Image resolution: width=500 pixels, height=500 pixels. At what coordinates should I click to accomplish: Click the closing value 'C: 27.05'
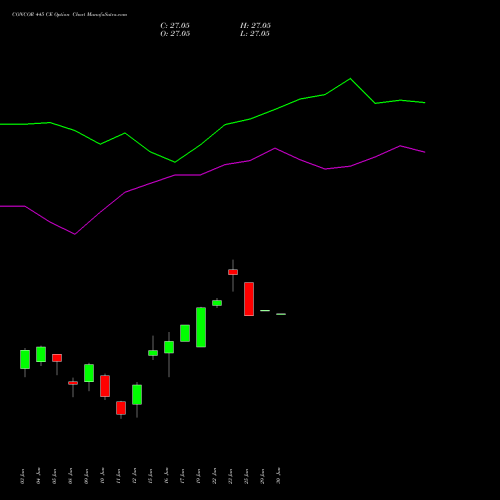(175, 26)
